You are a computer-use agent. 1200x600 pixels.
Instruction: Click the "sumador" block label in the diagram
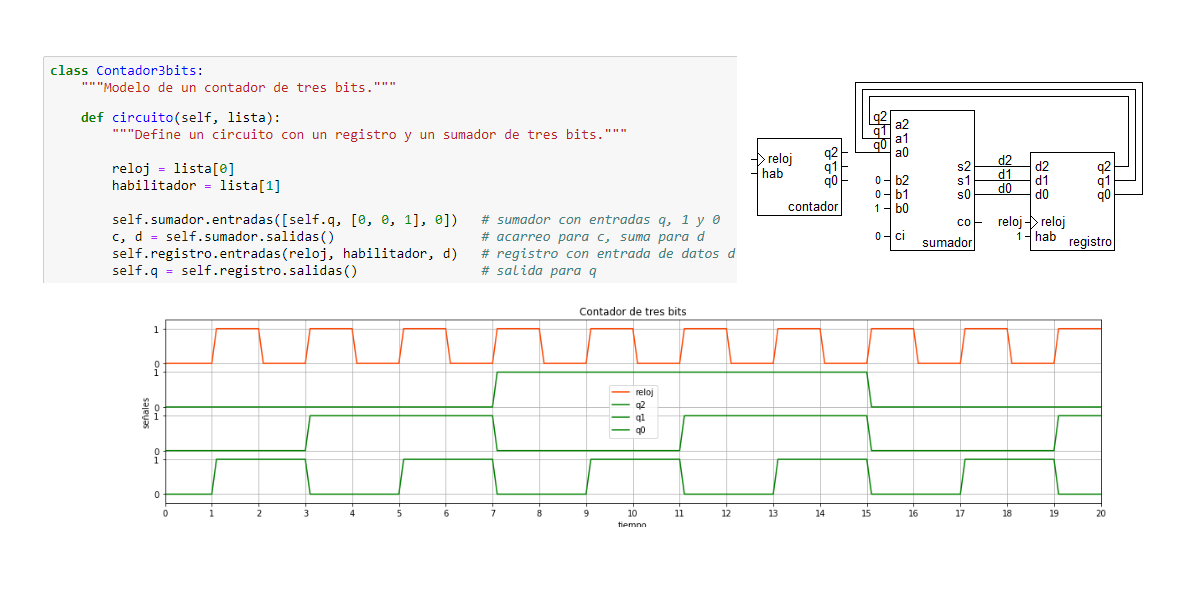coord(947,243)
